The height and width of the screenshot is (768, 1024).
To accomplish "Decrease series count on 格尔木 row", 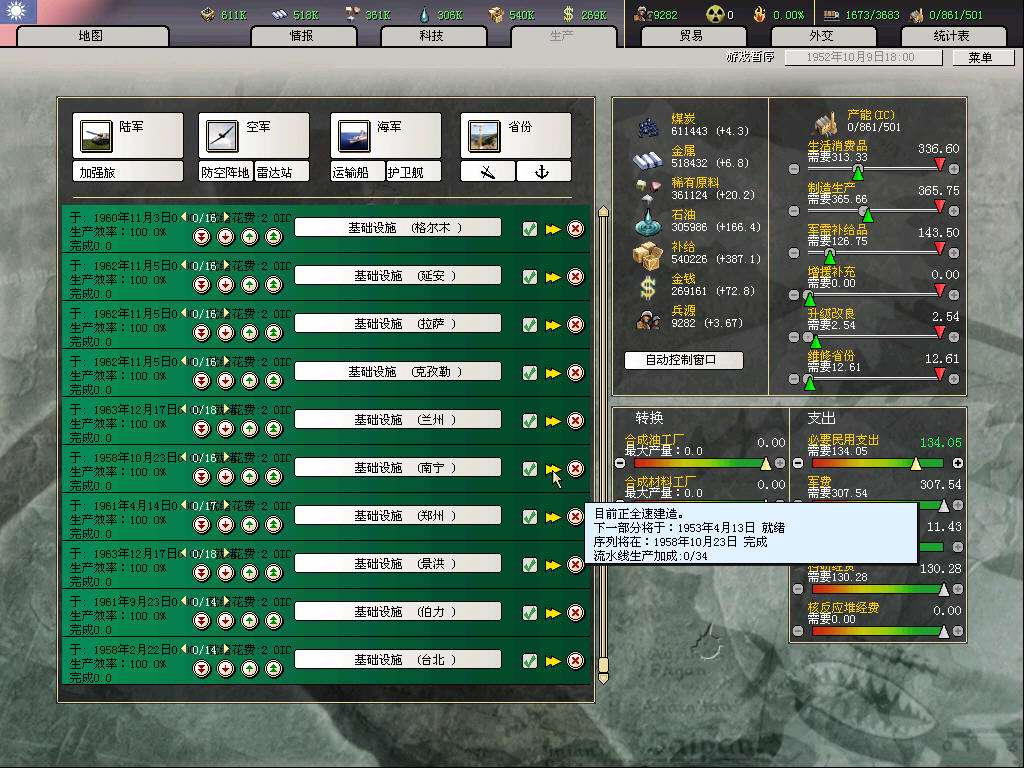I will 184,217.
